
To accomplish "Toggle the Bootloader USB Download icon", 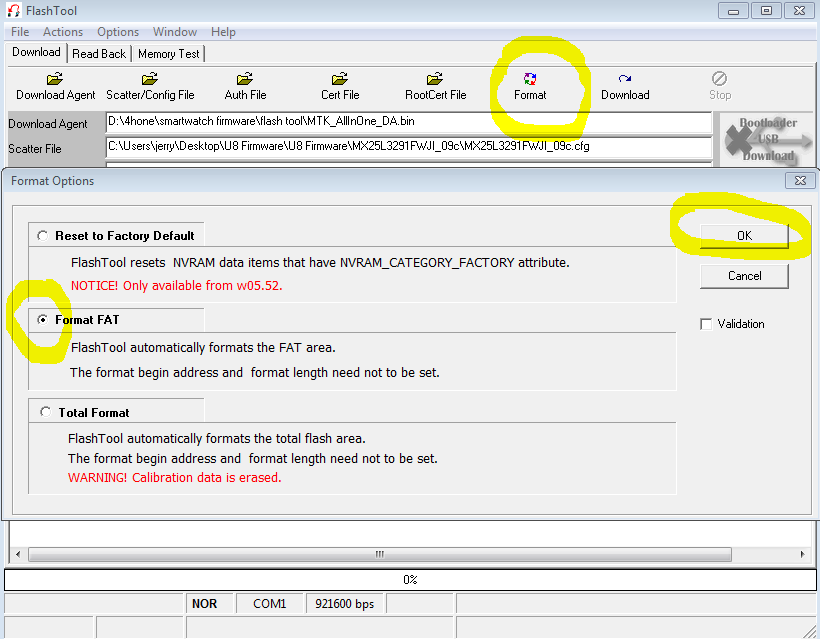I will pos(768,139).
